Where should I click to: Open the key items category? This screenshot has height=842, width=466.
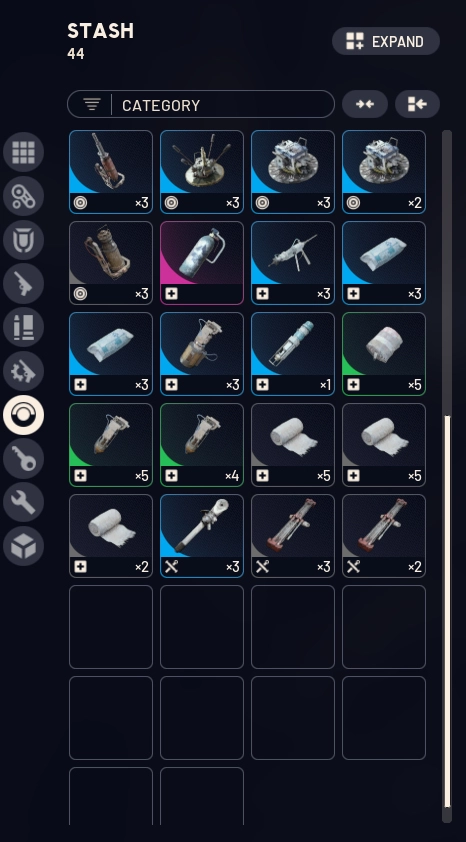click(23, 459)
